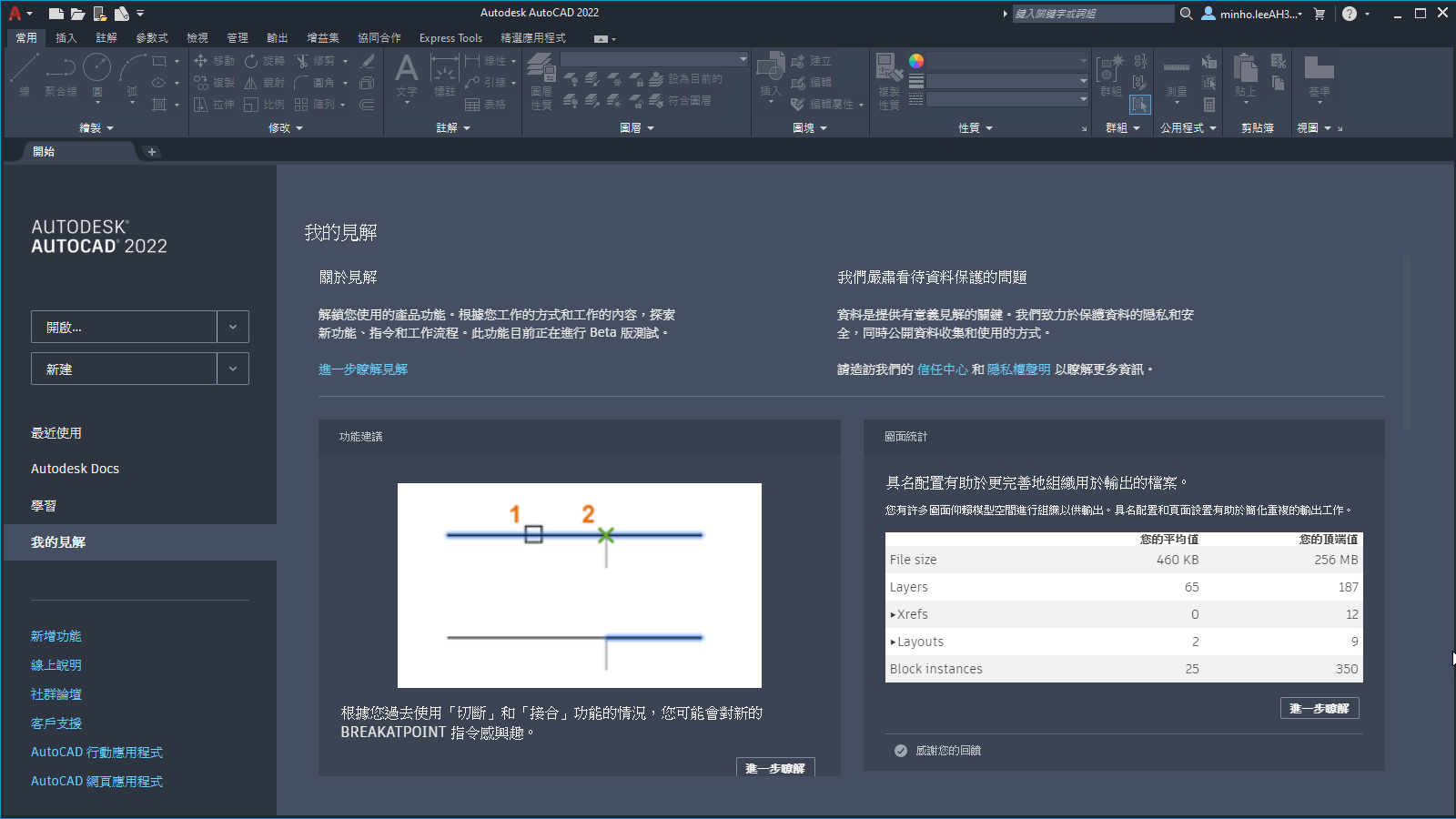This screenshot has width=1456, height=819.
Task: Select the Line (線) draw tool
Action: (x=25, y=75)
